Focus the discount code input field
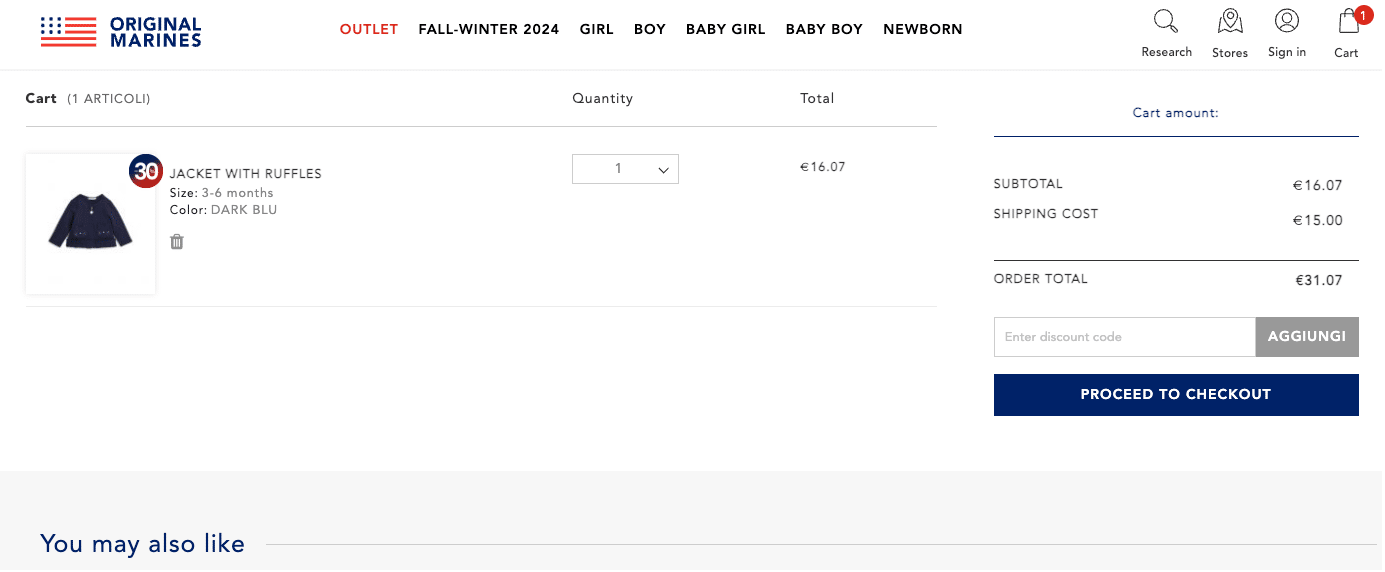The height and width of the screenshot is (572, 1385). (1124, 337)
